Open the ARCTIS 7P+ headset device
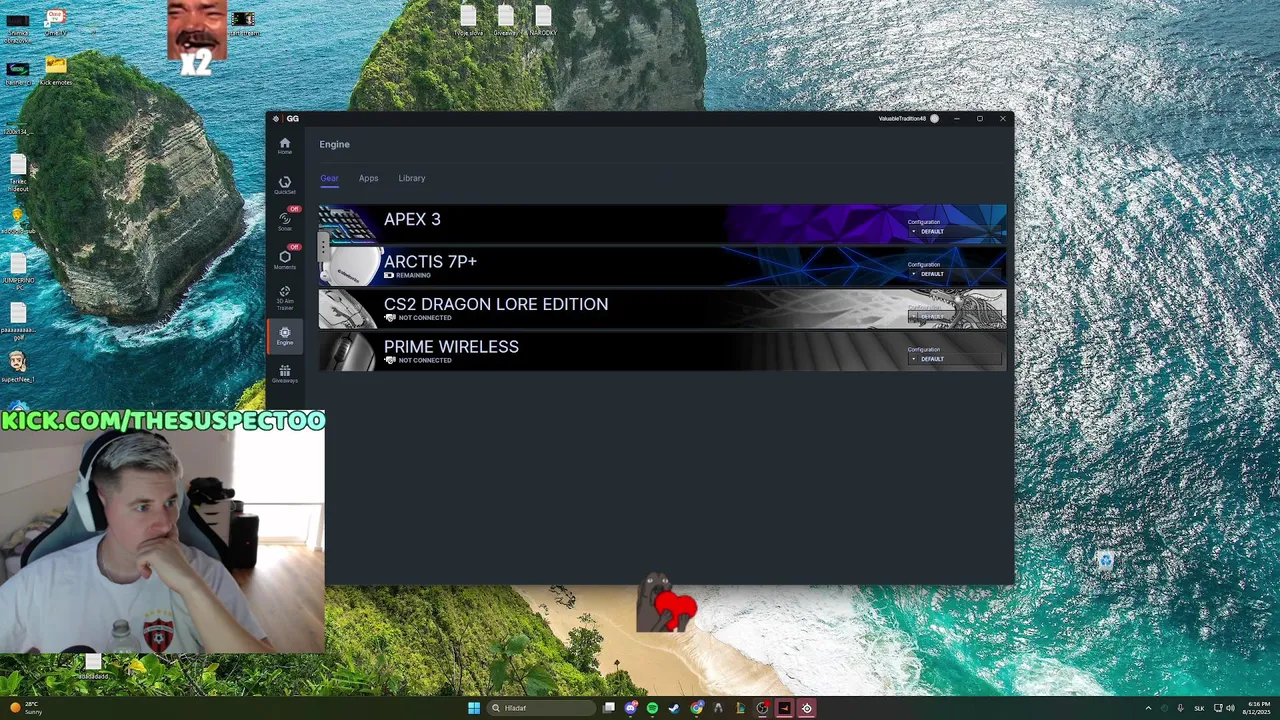 (662, 266)
